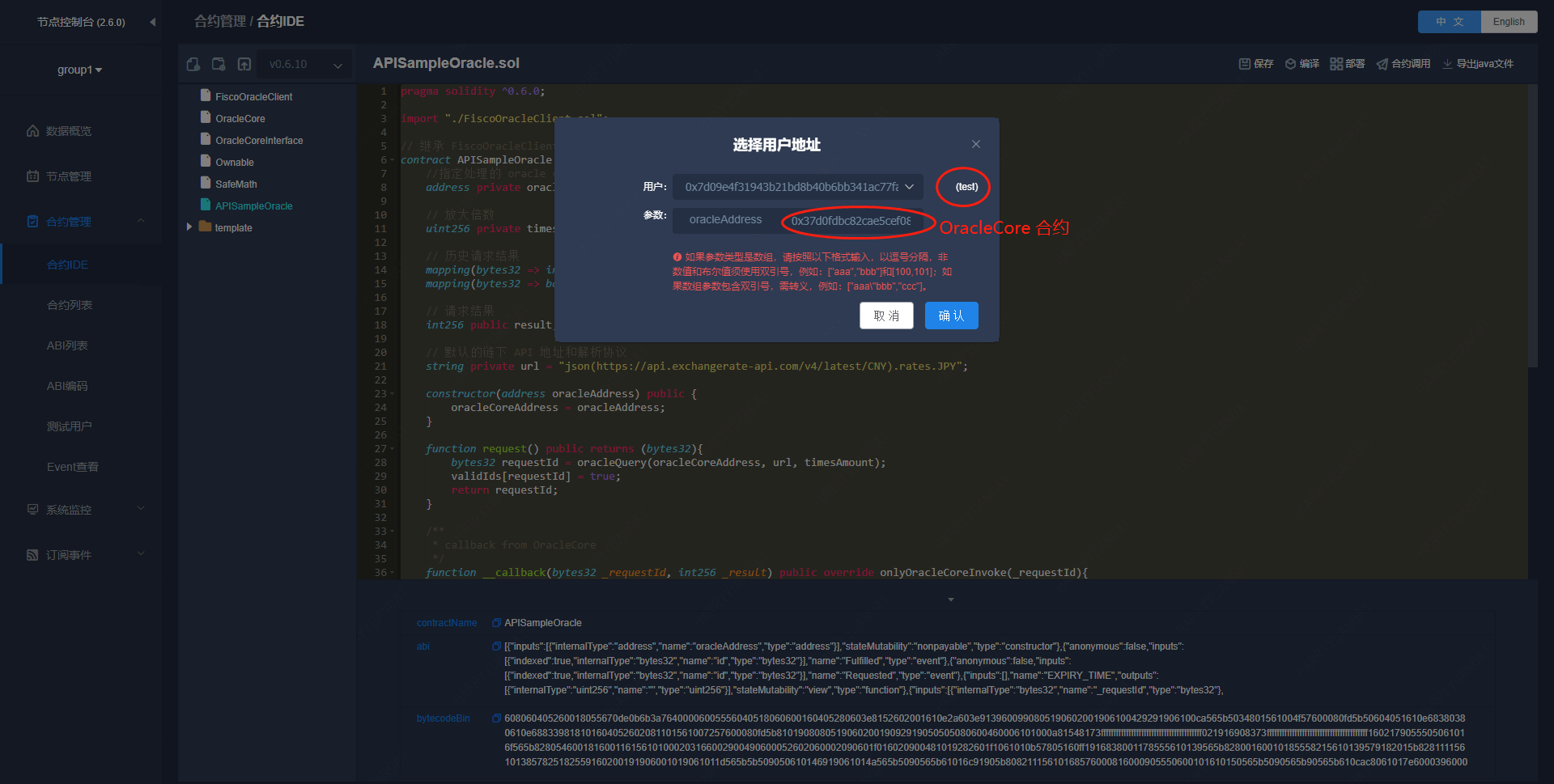Collapse the output panel with the down arrow

click(x=951, y=600)
